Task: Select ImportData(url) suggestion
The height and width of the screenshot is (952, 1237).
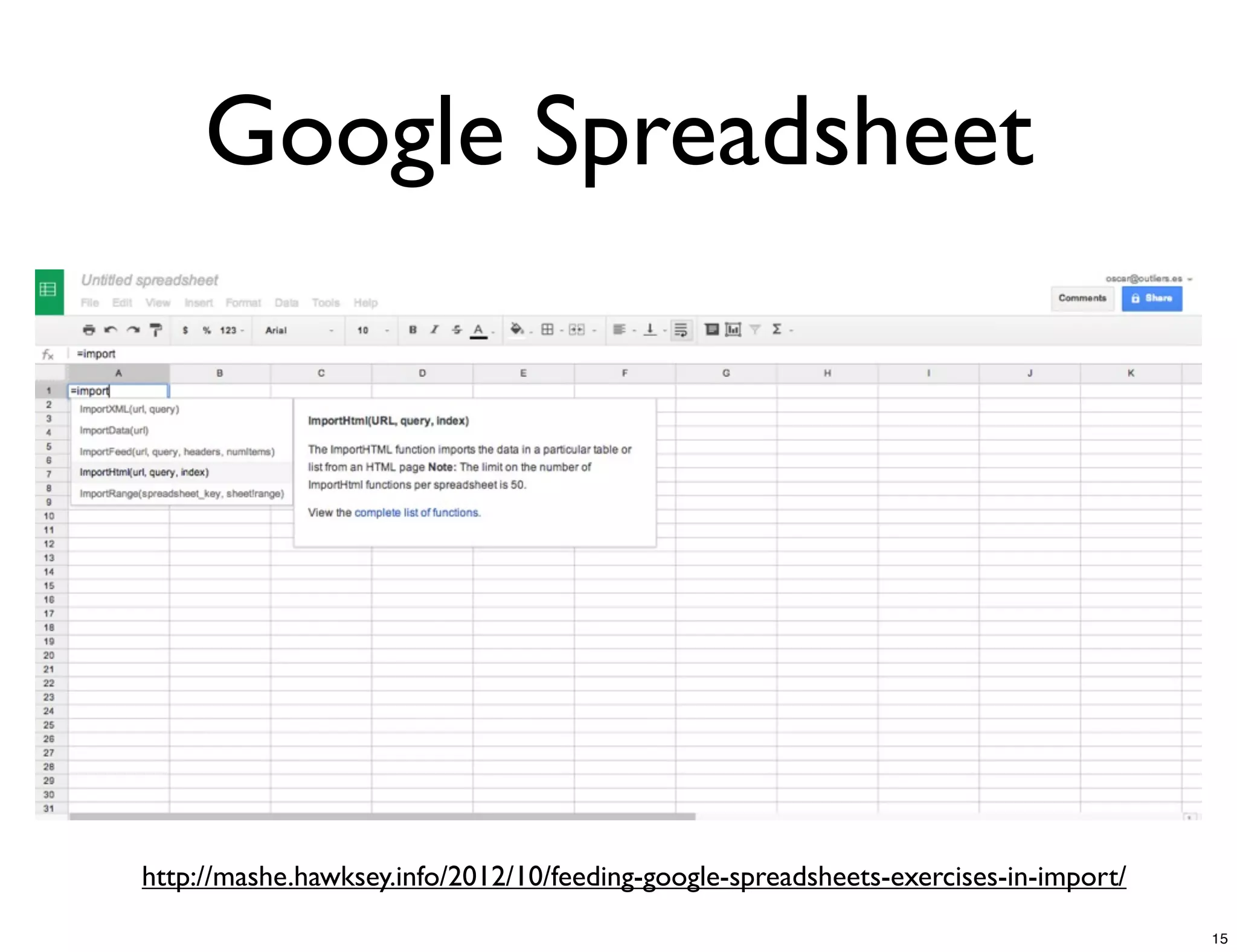Action: pyautogui.click(x=181, y=430)
